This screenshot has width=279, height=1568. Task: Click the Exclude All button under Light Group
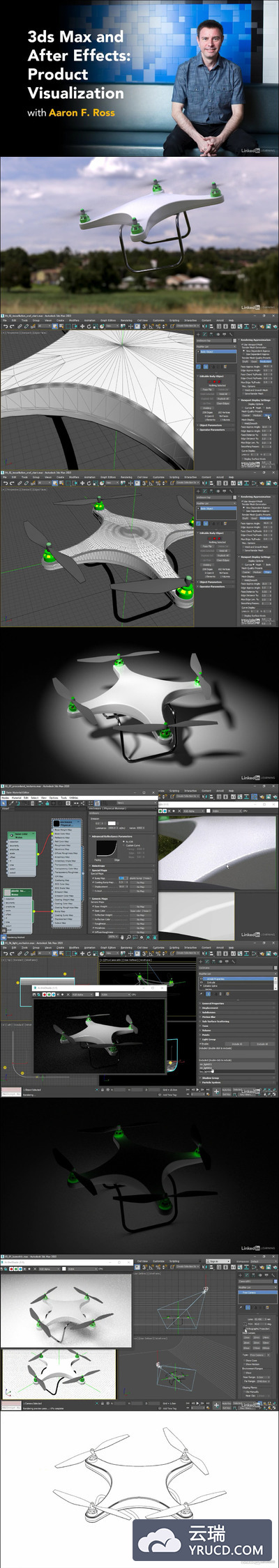(262, 1044)
